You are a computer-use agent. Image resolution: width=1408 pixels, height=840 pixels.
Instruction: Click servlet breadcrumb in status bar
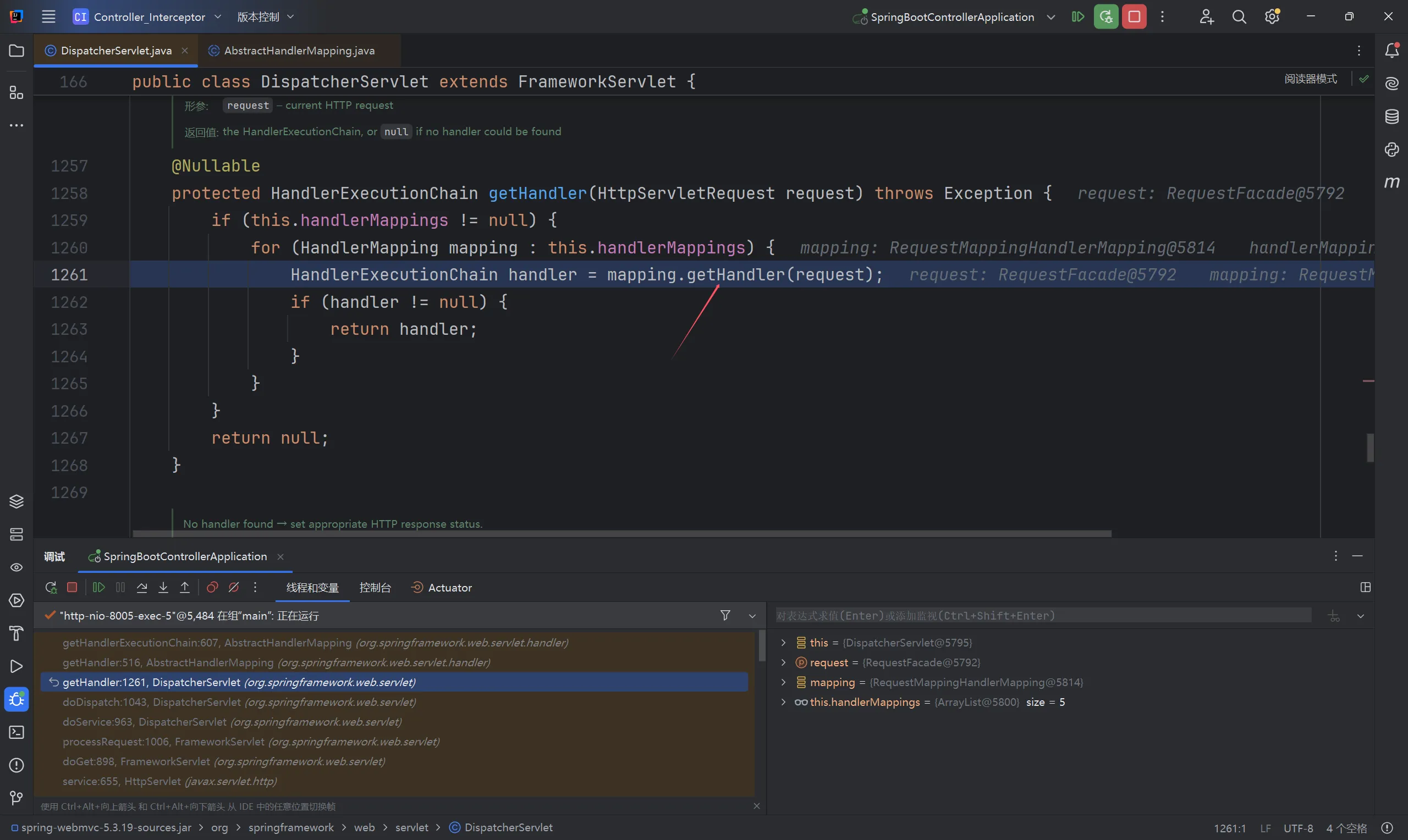coord(411,827)
